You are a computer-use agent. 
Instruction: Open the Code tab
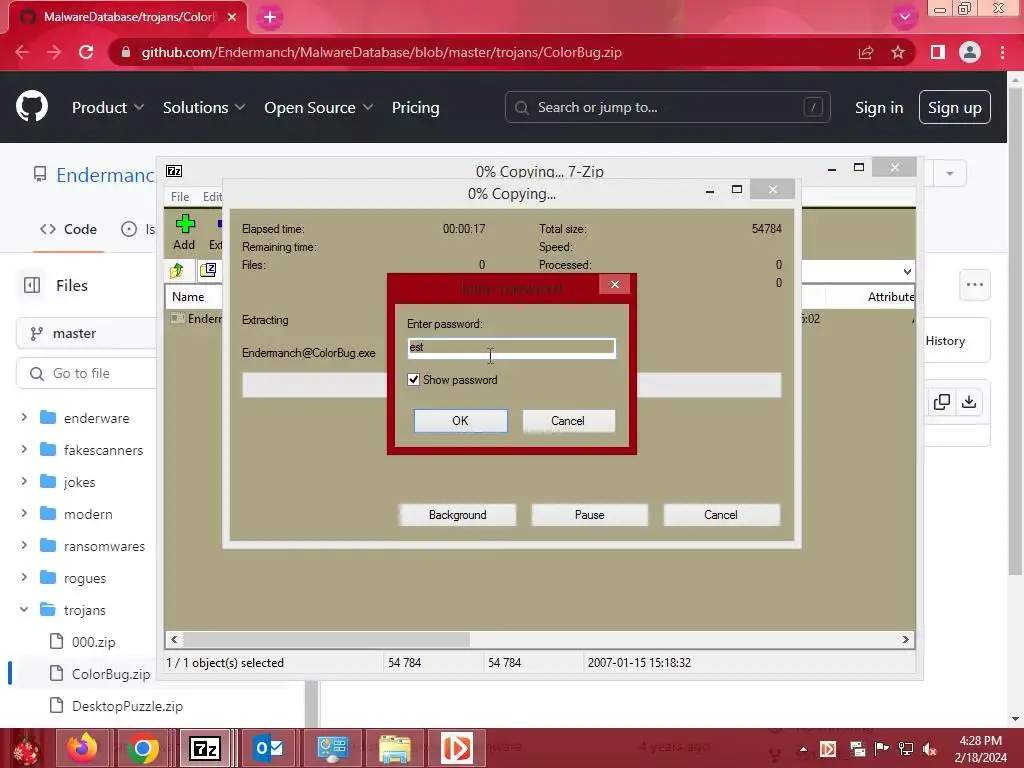click(69, 229)
